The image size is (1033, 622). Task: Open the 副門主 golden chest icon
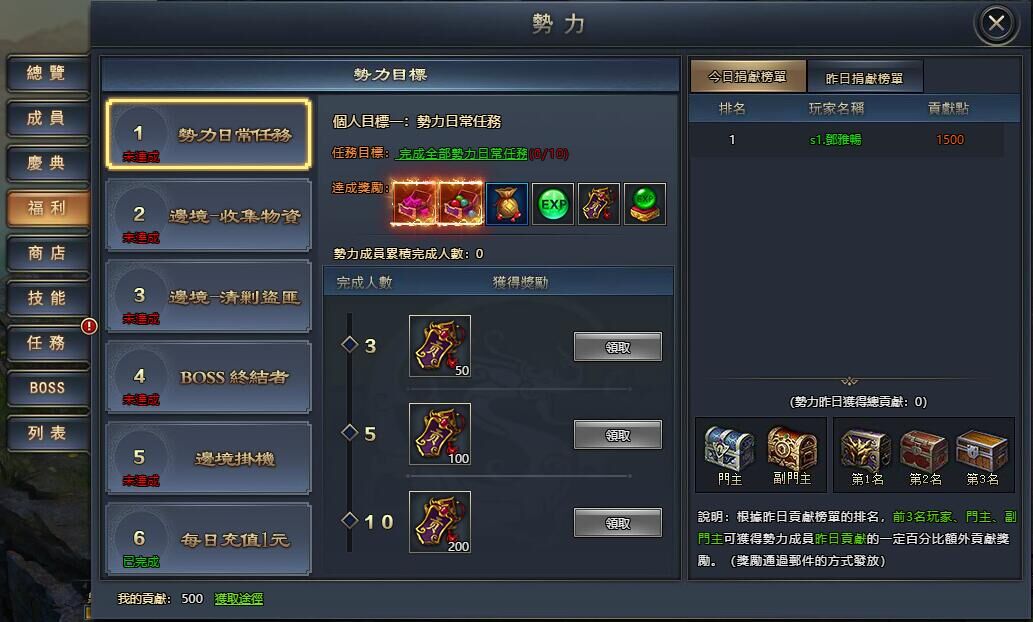coord(792,448)
